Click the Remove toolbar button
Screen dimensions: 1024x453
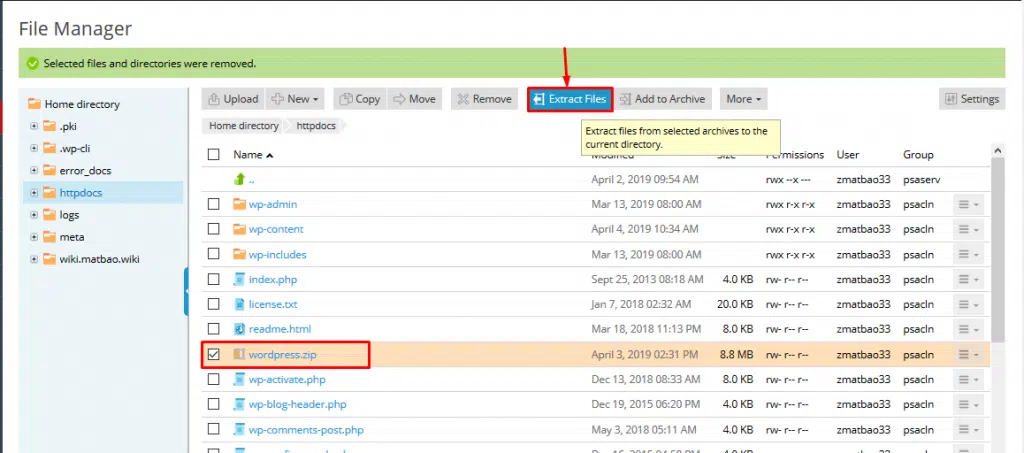pos(482,99)
